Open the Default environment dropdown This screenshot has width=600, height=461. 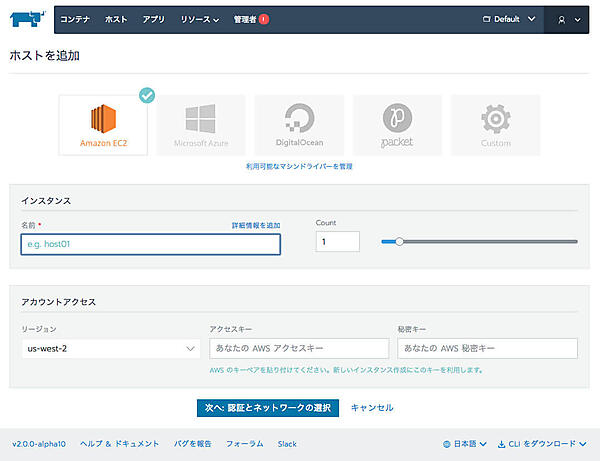(509, 19)
